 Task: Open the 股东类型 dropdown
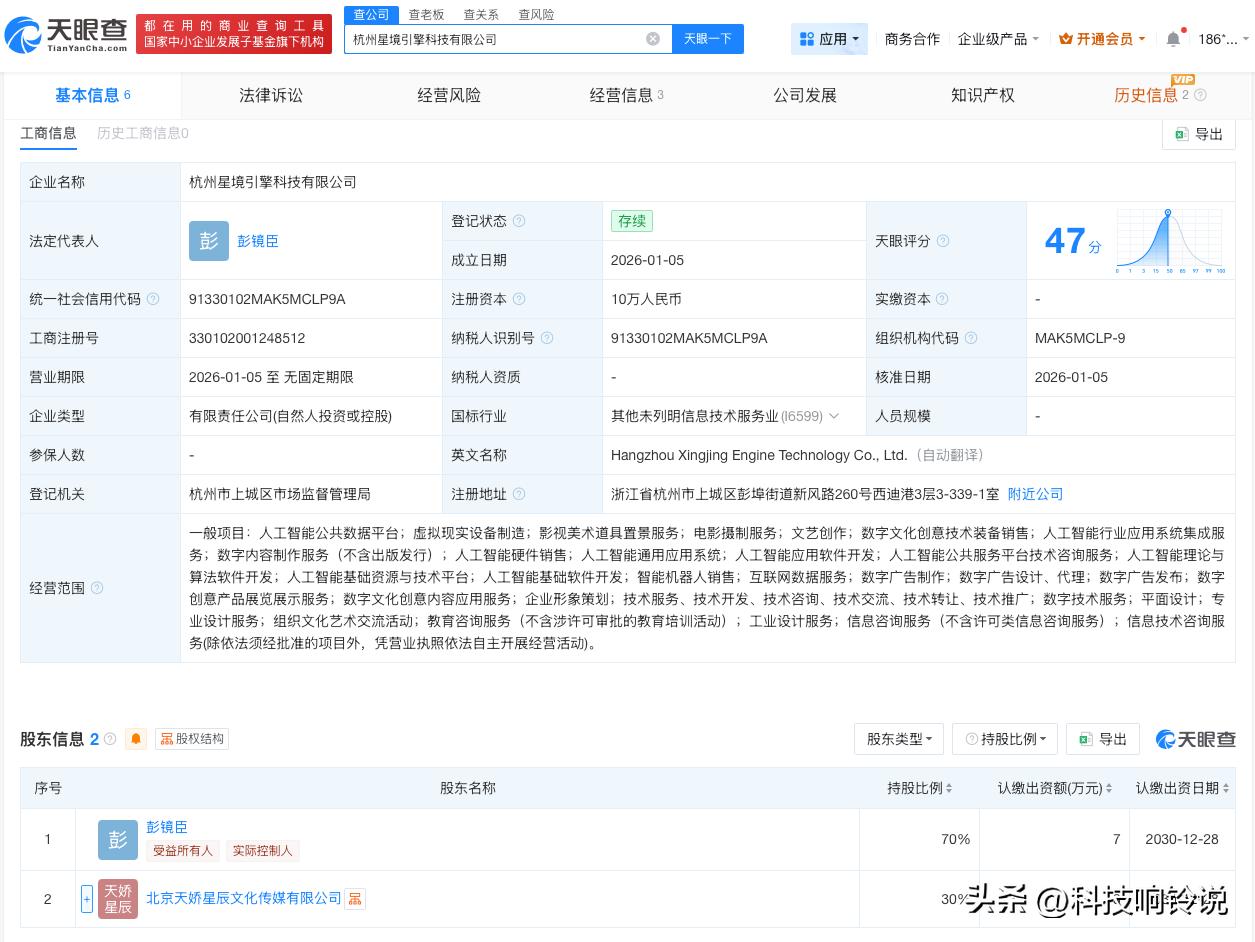898,739
